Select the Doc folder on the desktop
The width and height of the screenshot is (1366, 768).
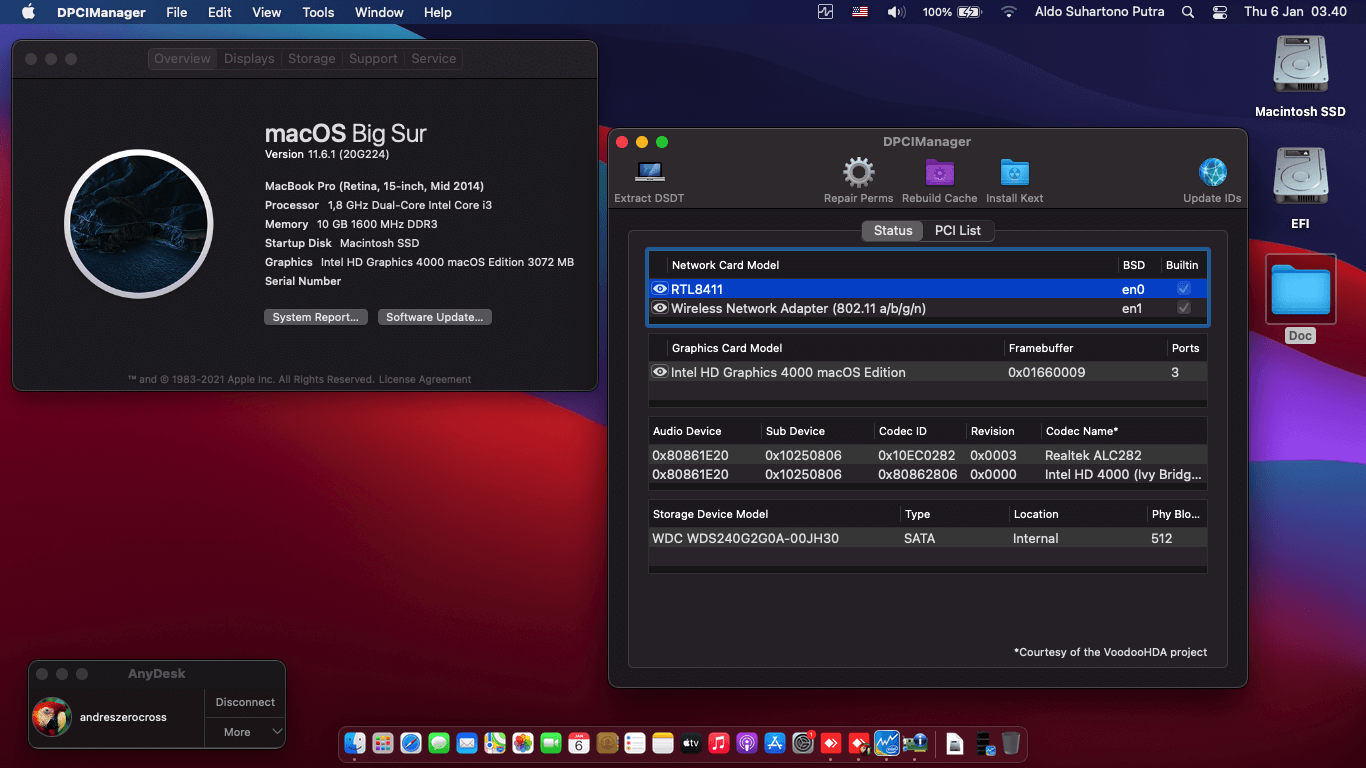1300,289
